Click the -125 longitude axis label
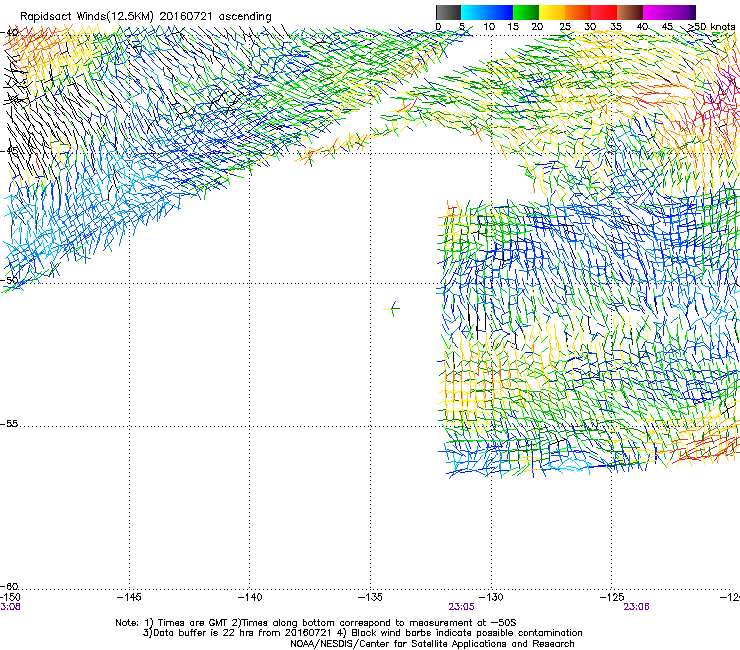 point(612,598)
